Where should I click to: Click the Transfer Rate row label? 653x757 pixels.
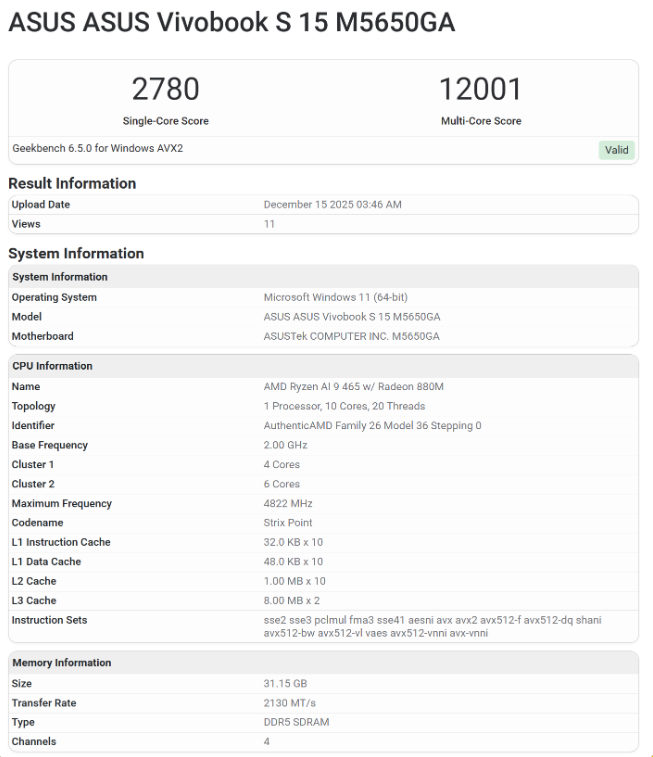pyautogui.click(x=44, y=703)
